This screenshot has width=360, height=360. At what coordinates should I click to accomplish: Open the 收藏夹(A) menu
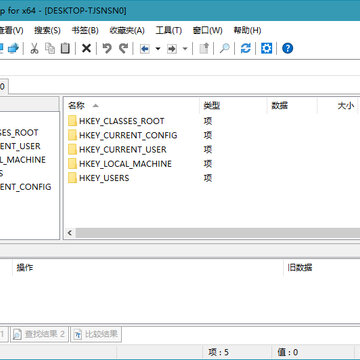(x=127, y=31)
